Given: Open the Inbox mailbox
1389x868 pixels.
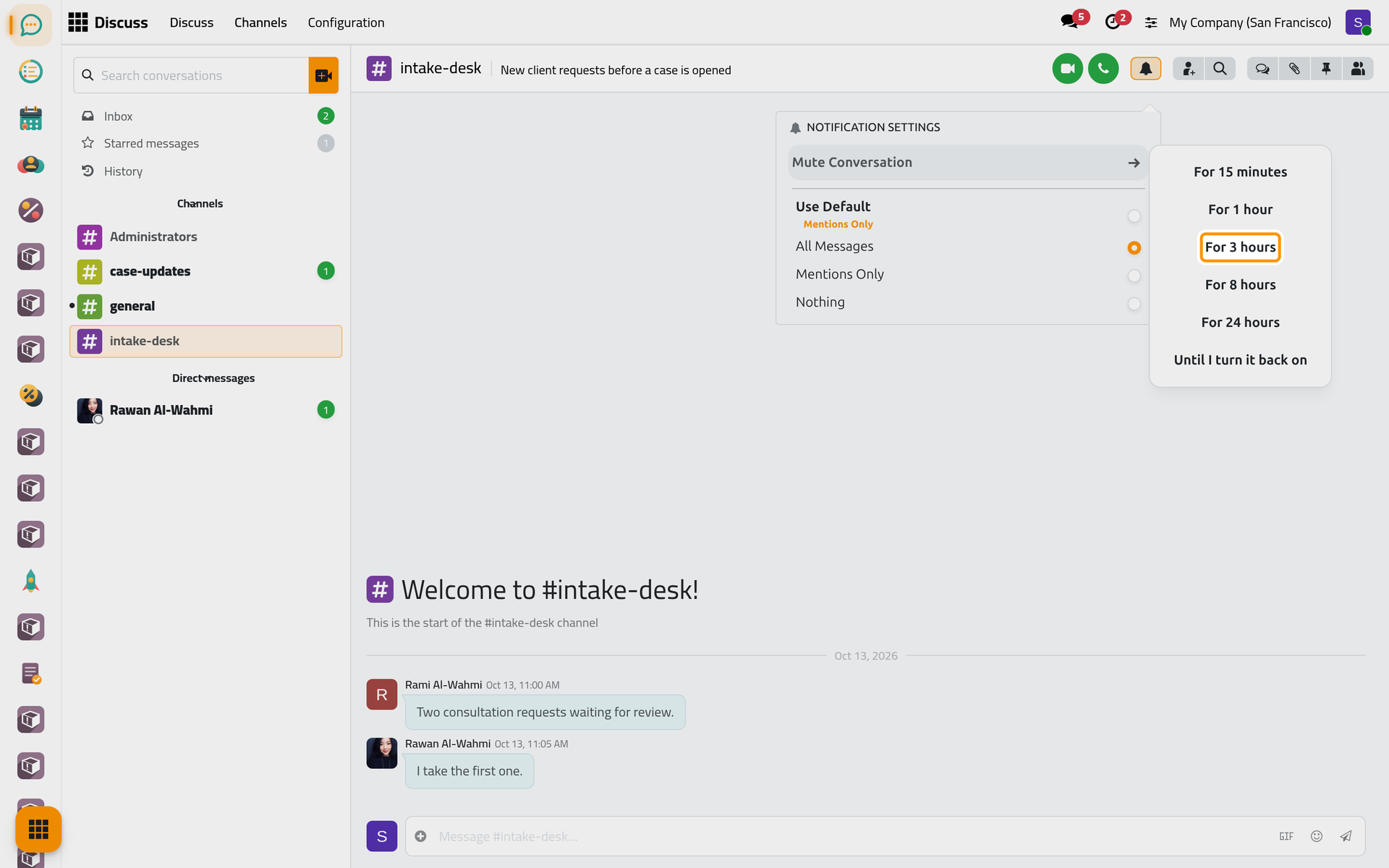Looking at the screenshot, I should [206, 116].
